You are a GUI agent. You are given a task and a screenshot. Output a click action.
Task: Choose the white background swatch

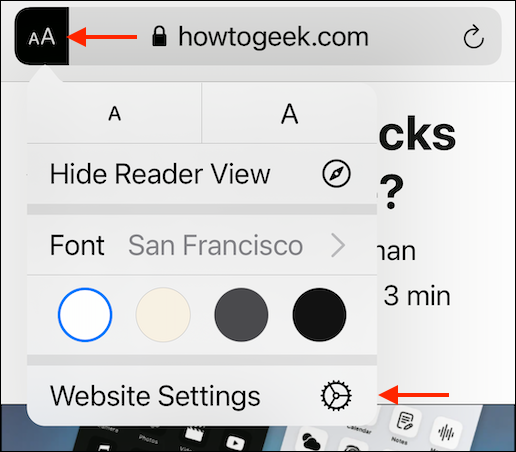pyautogui.click(x=85, y=315)
